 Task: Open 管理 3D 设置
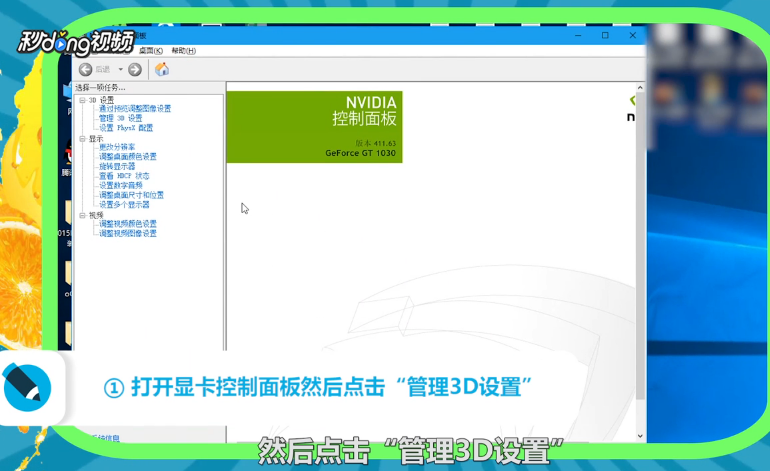(x=121, y=118)
